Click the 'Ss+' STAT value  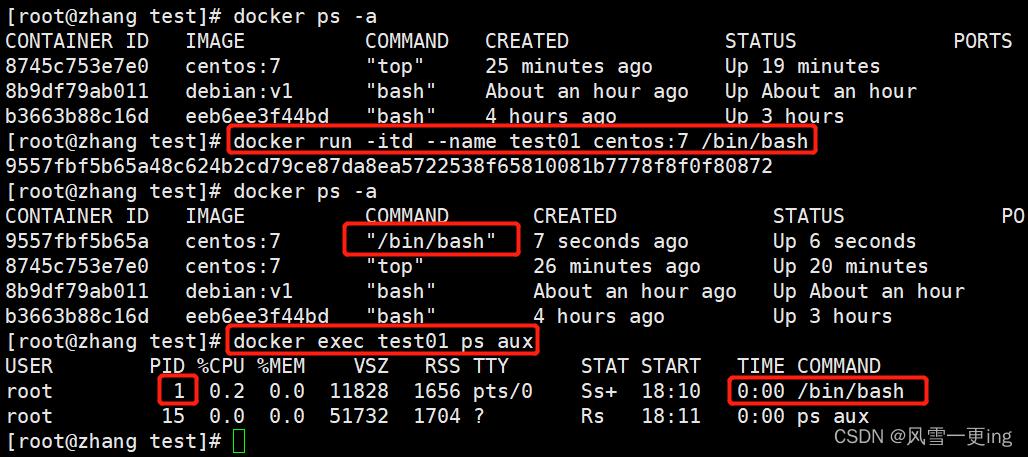pos(599,391)
